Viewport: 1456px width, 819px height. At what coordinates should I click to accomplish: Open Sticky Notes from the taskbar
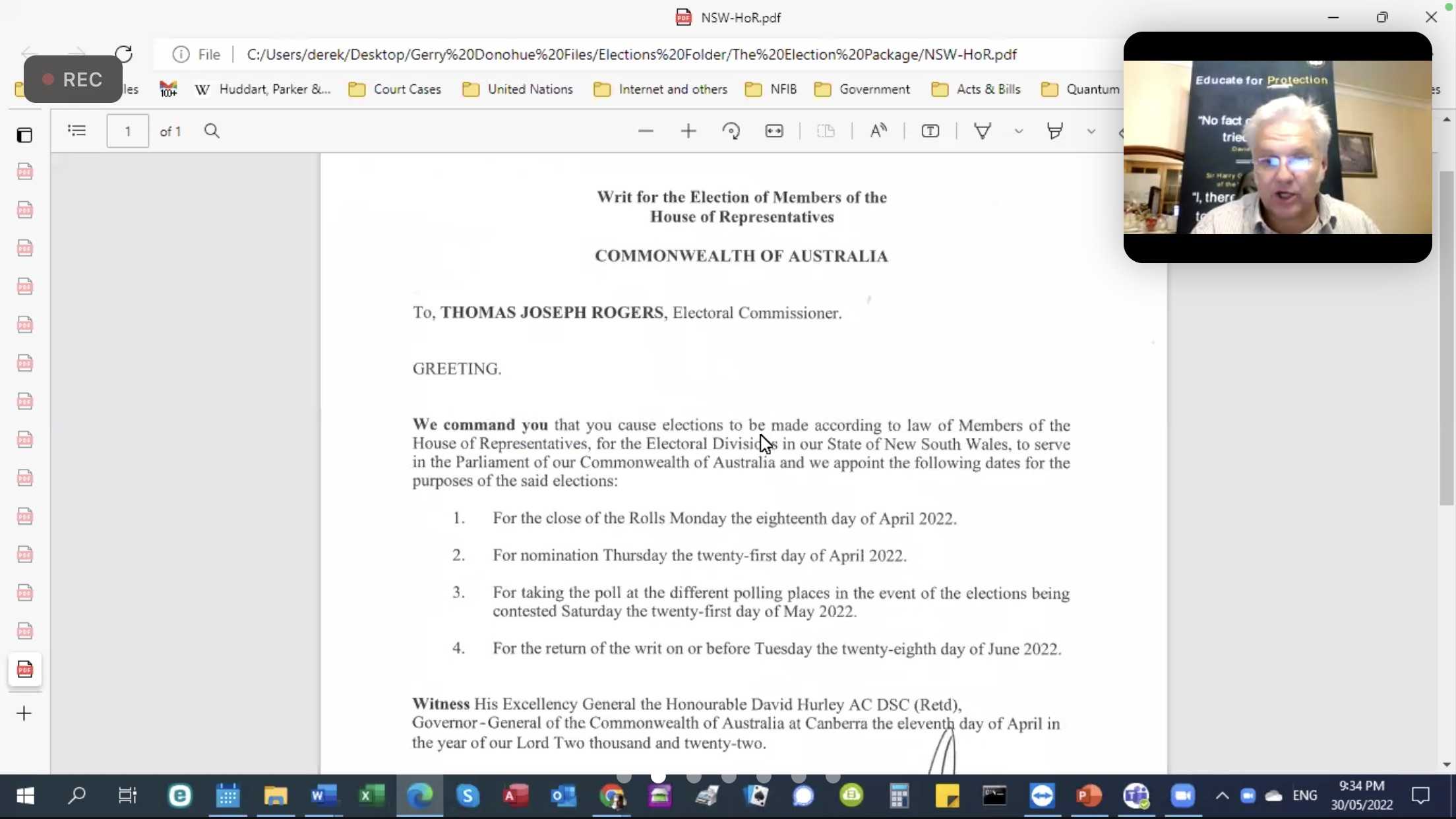click(x=947, y=797)
